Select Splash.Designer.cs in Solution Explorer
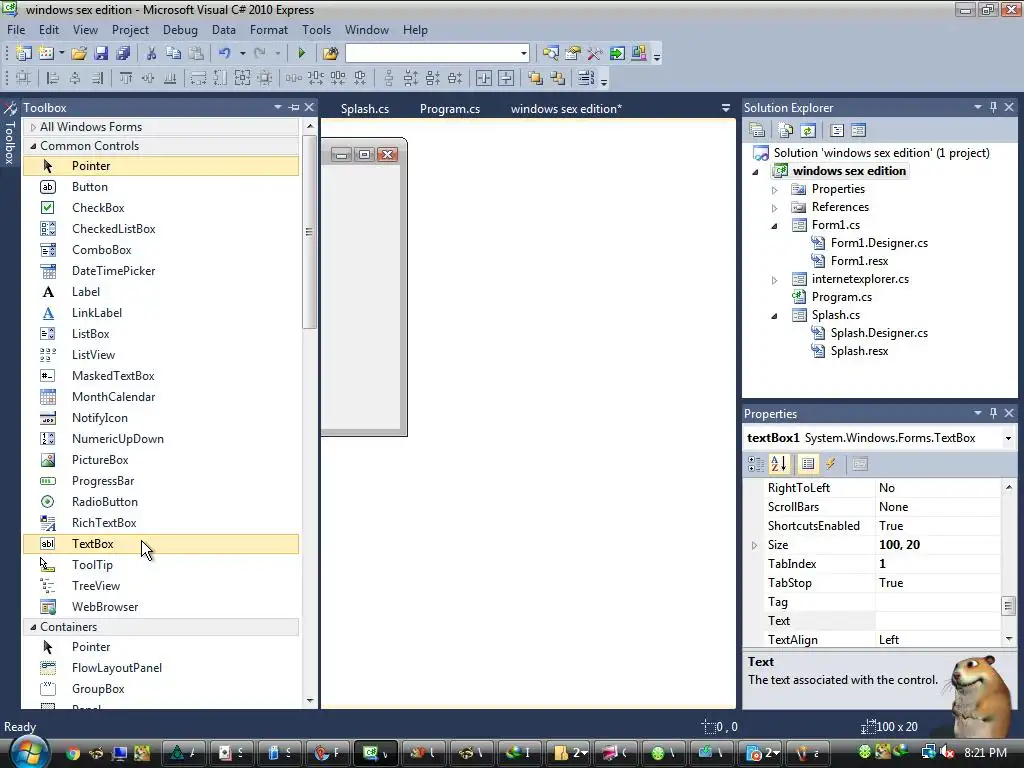This screenshot has height=768, width=1024. [879, 333]
